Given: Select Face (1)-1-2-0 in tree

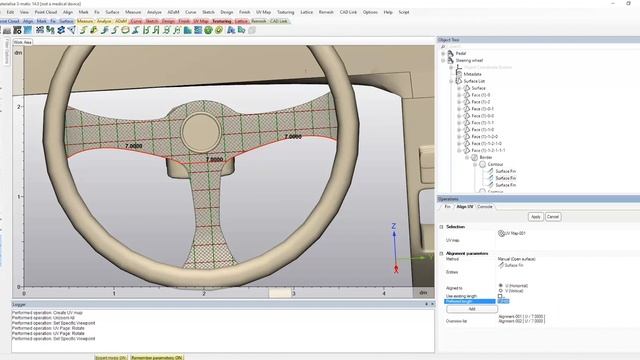Looking at the screenshot, I should [x=484, y=137].
